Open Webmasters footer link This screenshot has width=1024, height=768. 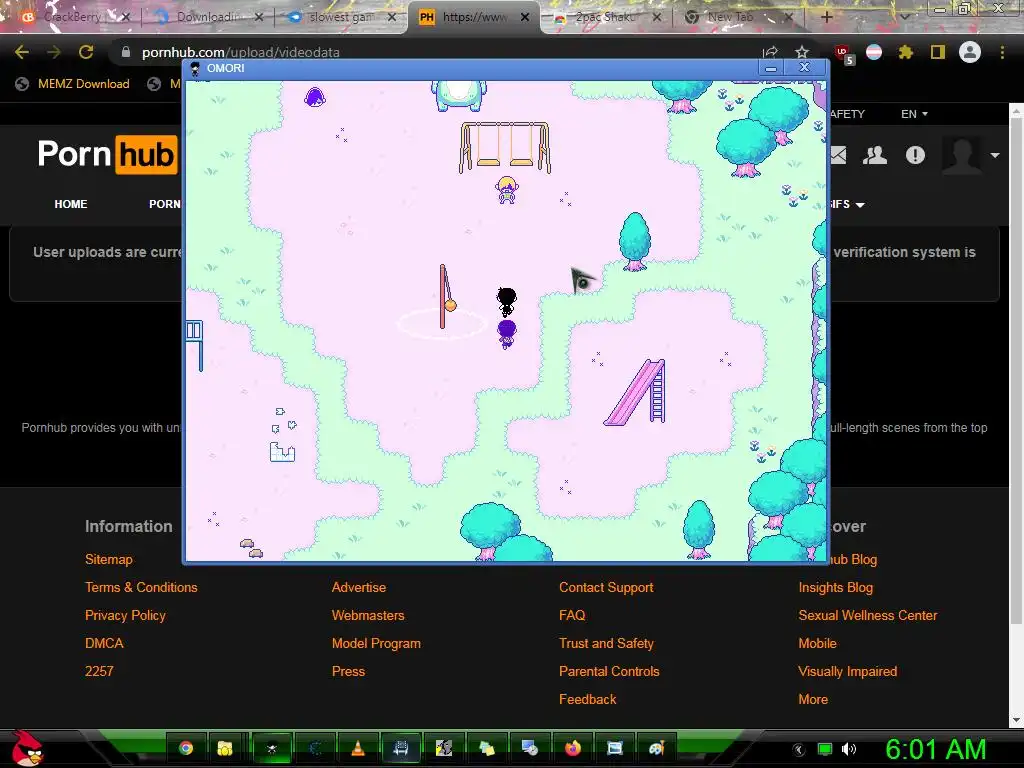click(x=368, y=615)
